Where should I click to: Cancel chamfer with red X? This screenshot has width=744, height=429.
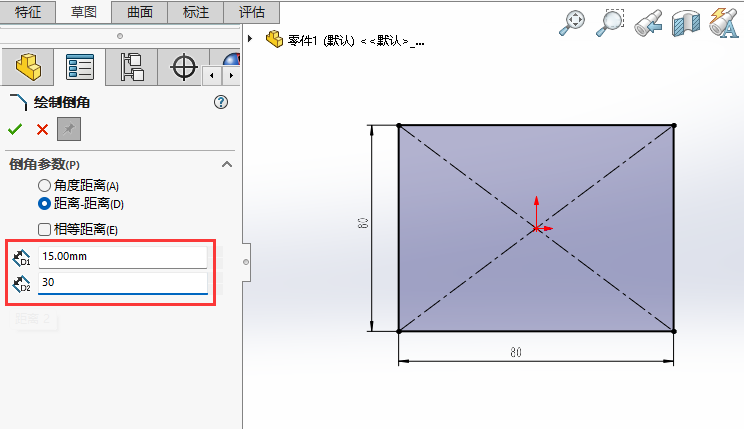pos(42,129)
